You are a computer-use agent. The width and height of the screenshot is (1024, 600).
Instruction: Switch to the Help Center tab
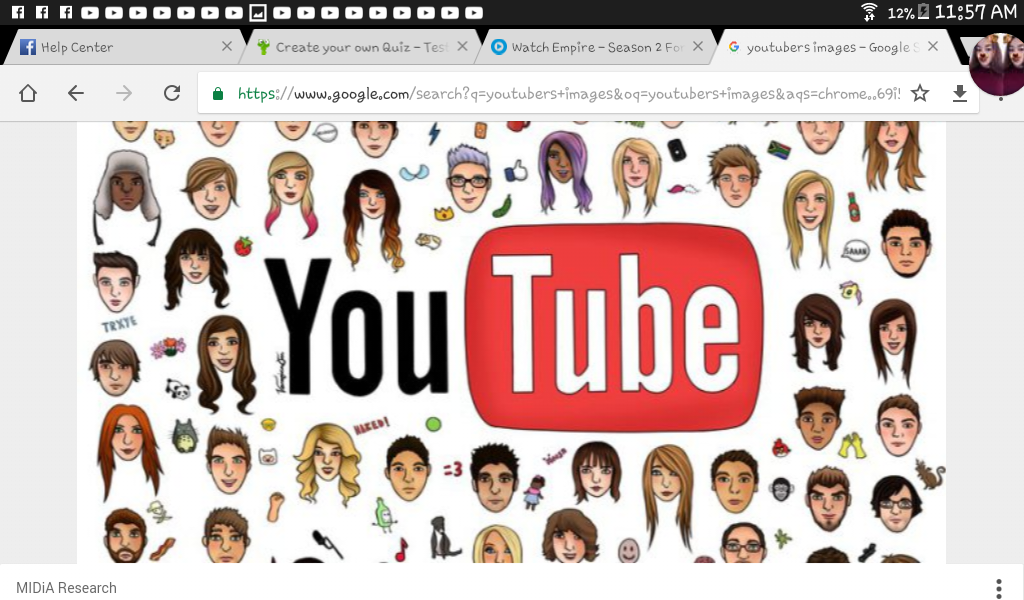click(x=124, y=47)
